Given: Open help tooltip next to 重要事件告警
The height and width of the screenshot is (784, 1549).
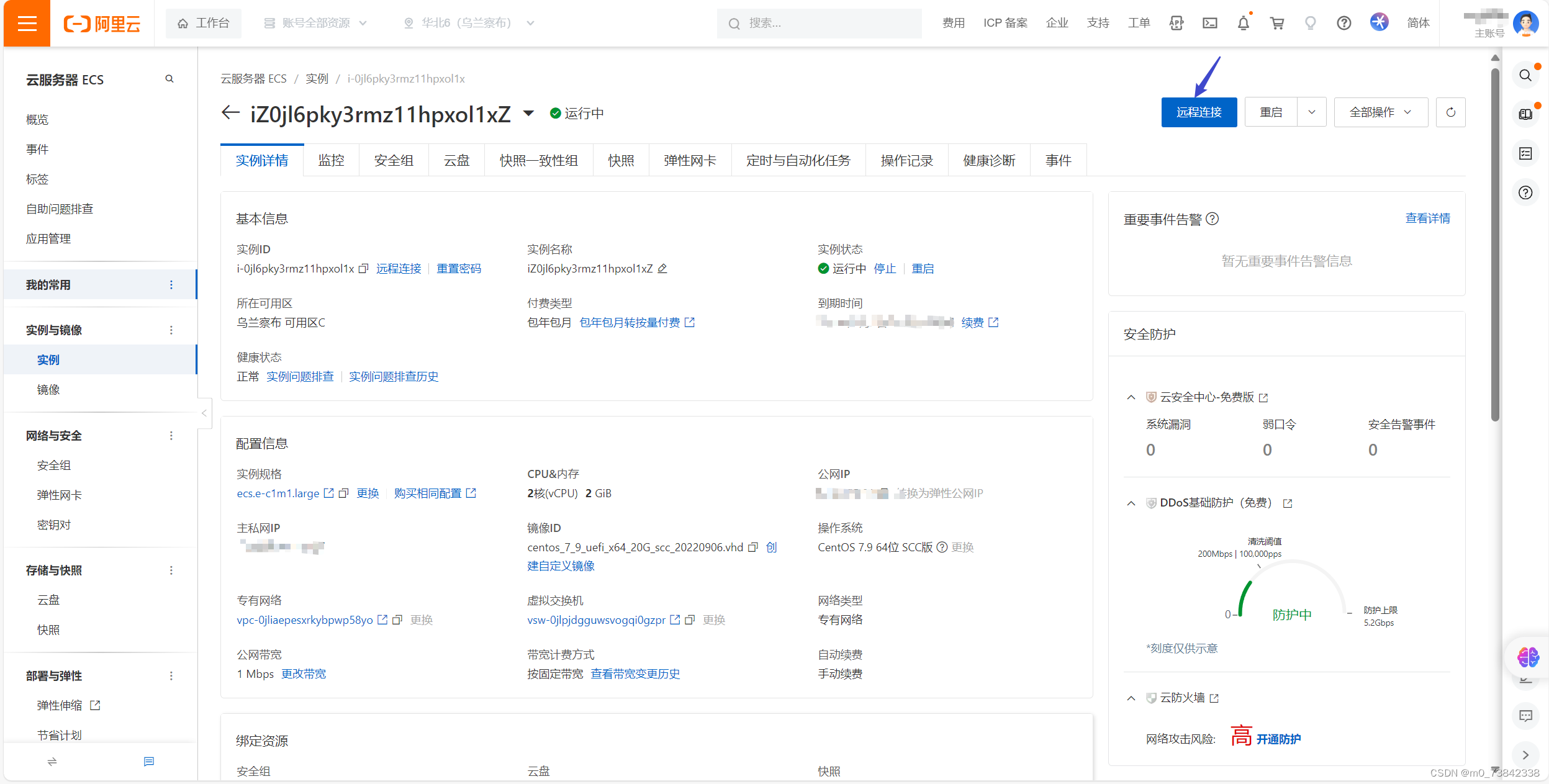Looking at the screenshot, I should click(x=1213, y=219).
